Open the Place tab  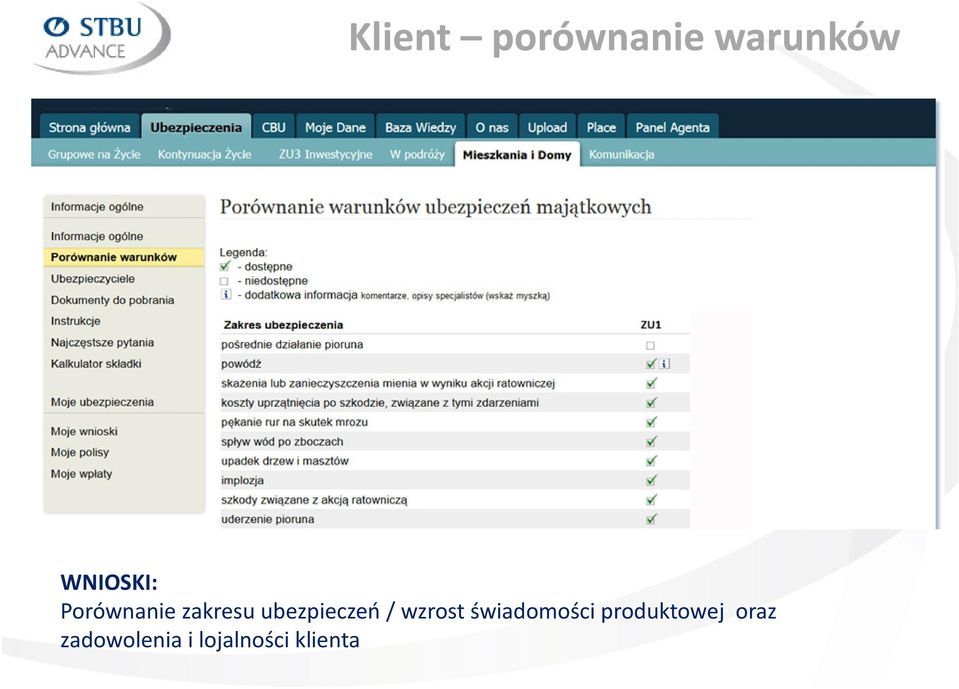point(601,127)
